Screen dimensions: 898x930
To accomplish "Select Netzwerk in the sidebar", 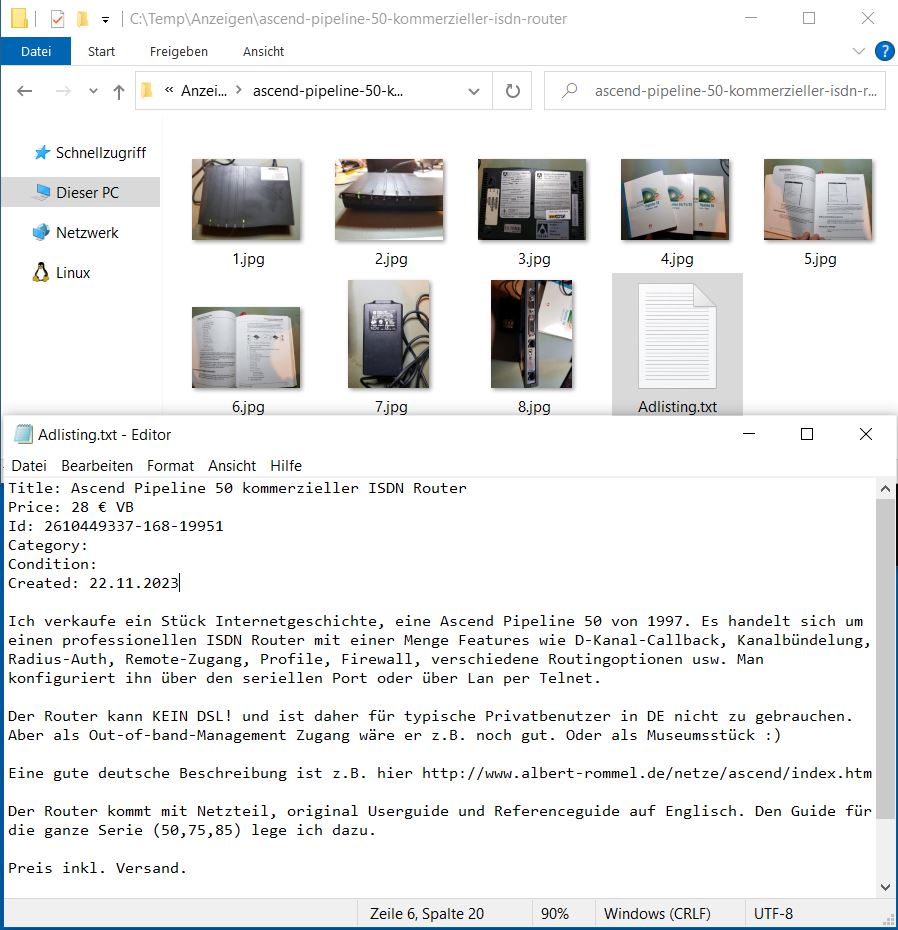I will pyautogui.click(x=87, y=233).
